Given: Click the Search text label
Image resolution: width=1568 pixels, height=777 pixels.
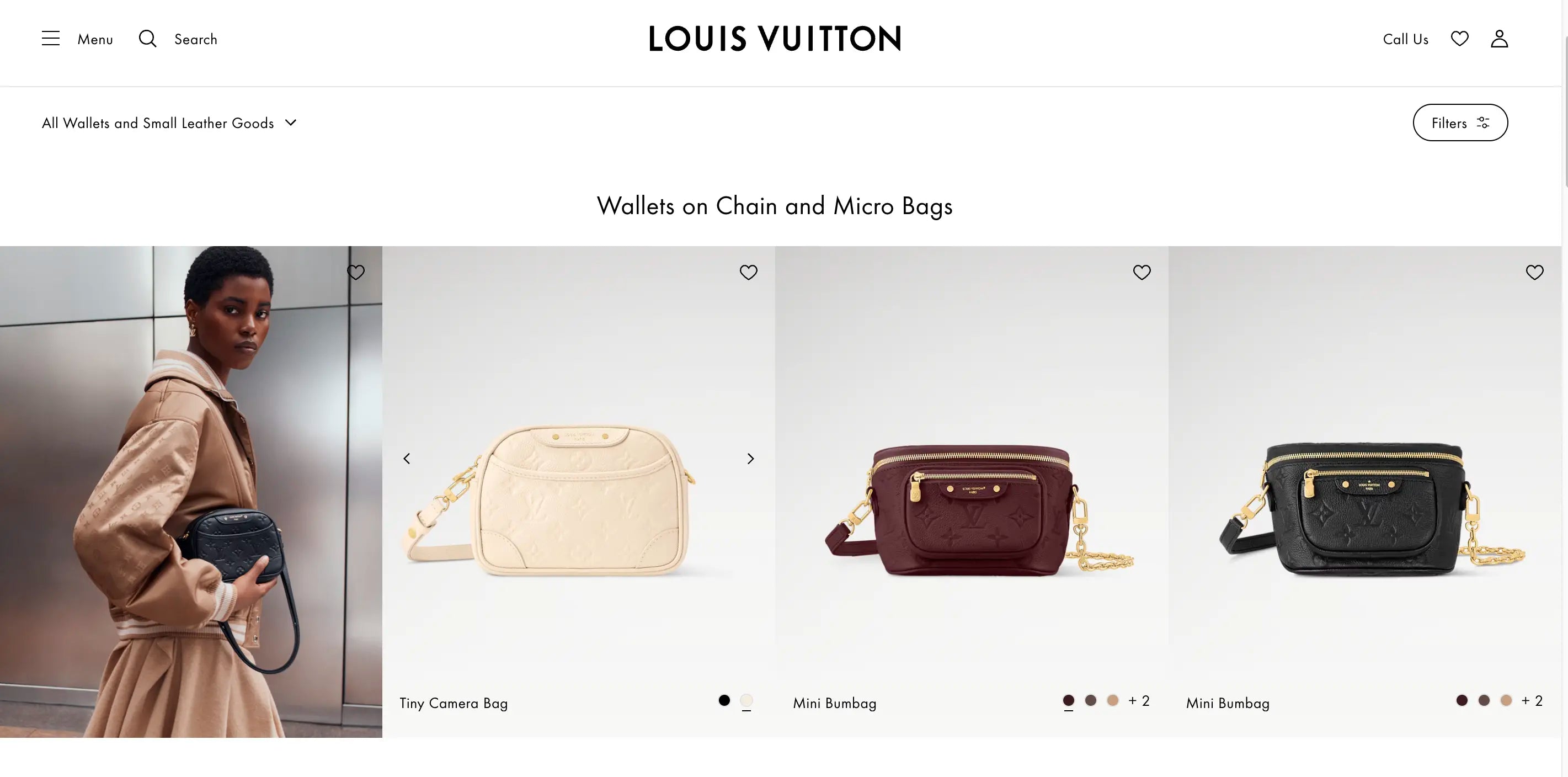Looking at the screenshot, I should pyautogui.click(x=195, y=39).
